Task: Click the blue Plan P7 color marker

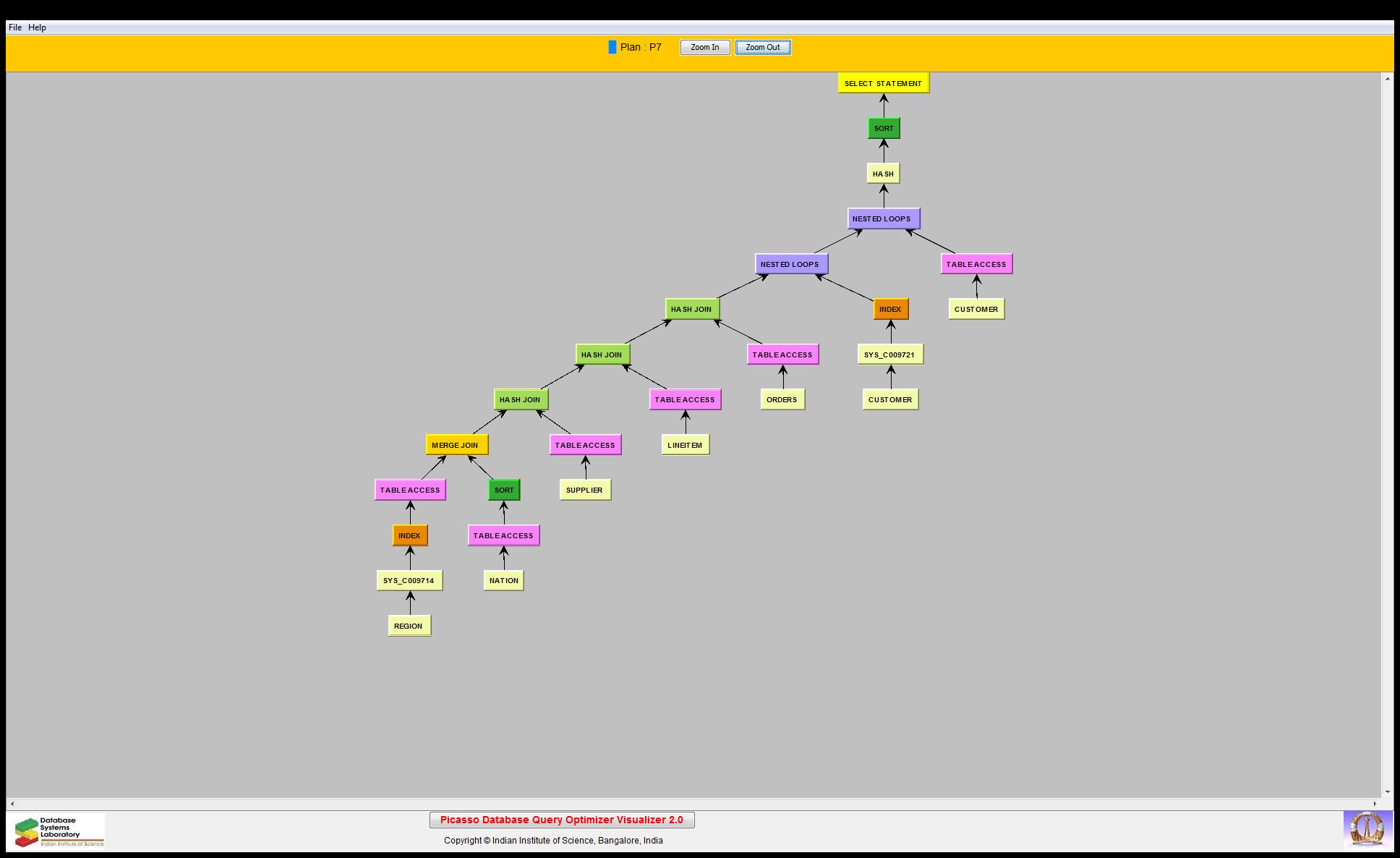Action: 612,48
